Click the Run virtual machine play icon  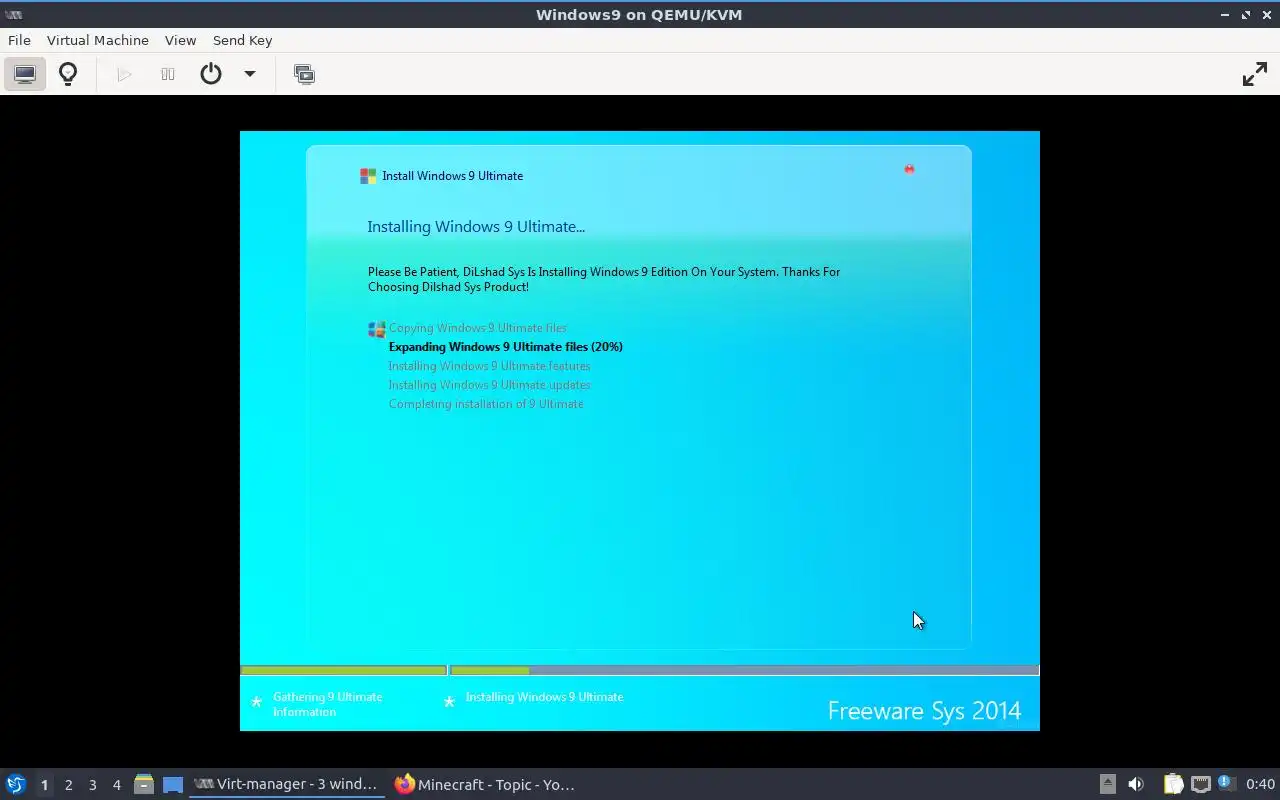[124, 74]
